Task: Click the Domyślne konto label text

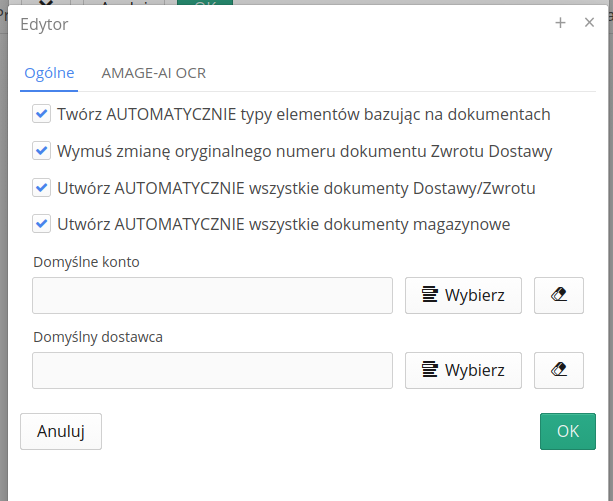Action: 86,263
